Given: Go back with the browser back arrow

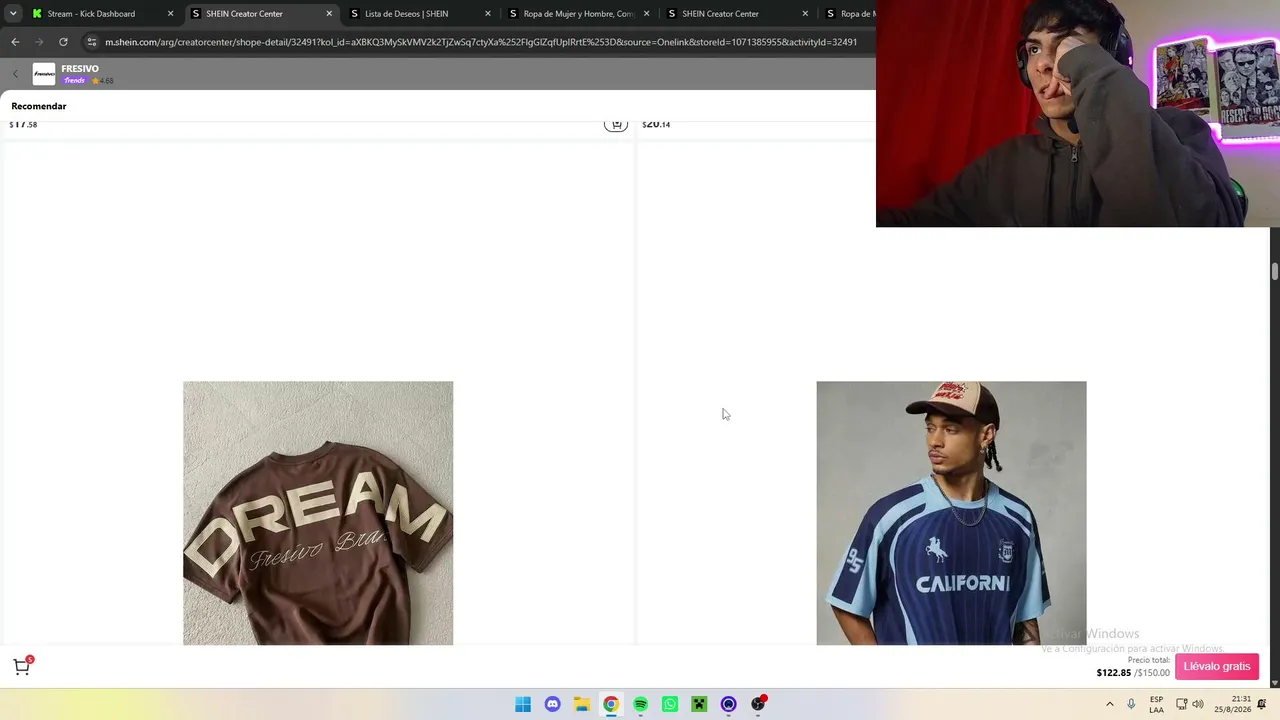Looking at the screenshot, I should point(15,42).
